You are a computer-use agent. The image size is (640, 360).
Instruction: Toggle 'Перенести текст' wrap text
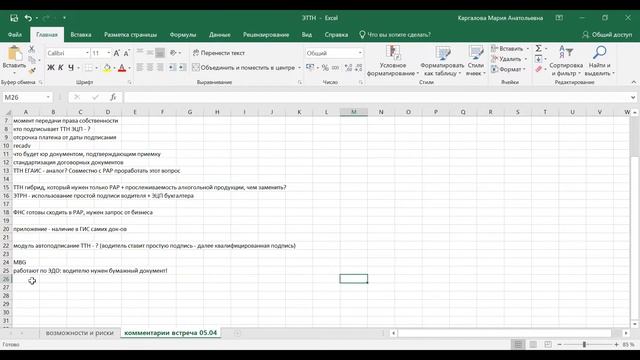[219, 53]
